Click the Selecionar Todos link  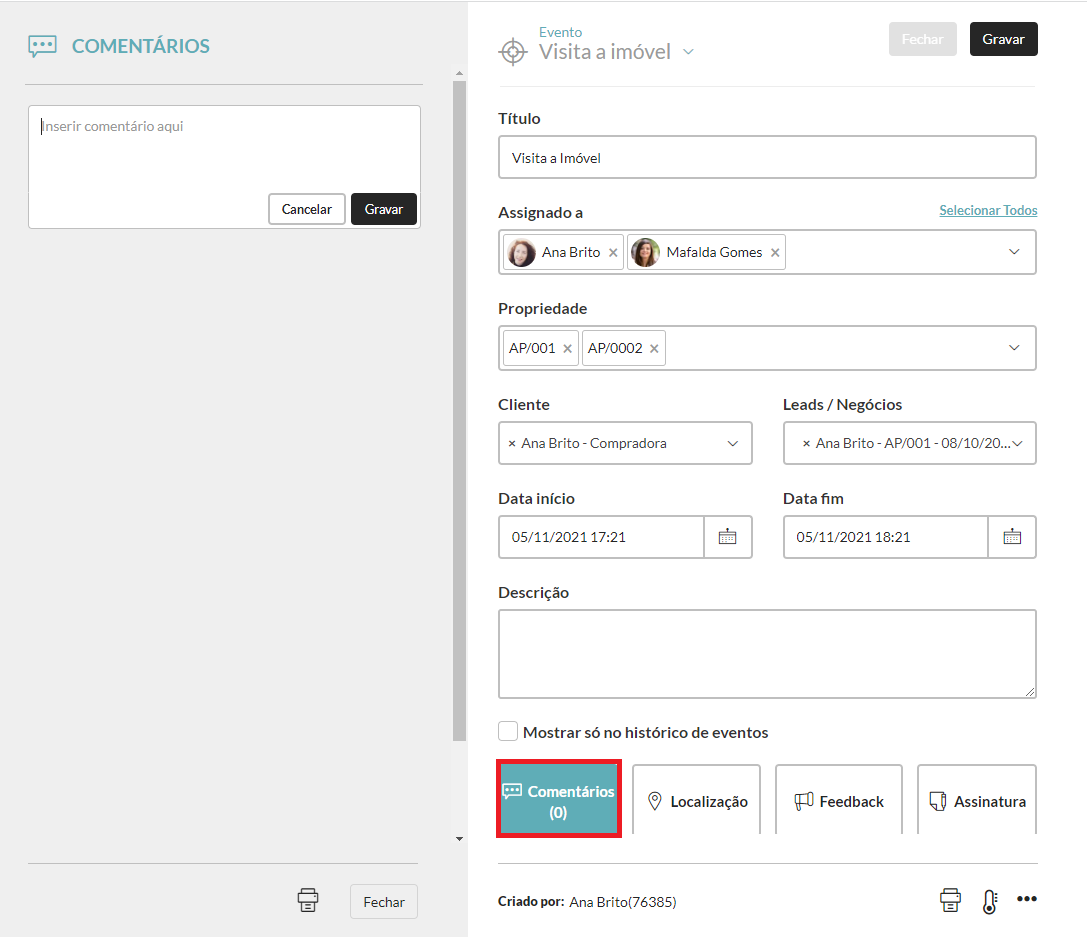[x=988, y=211]
